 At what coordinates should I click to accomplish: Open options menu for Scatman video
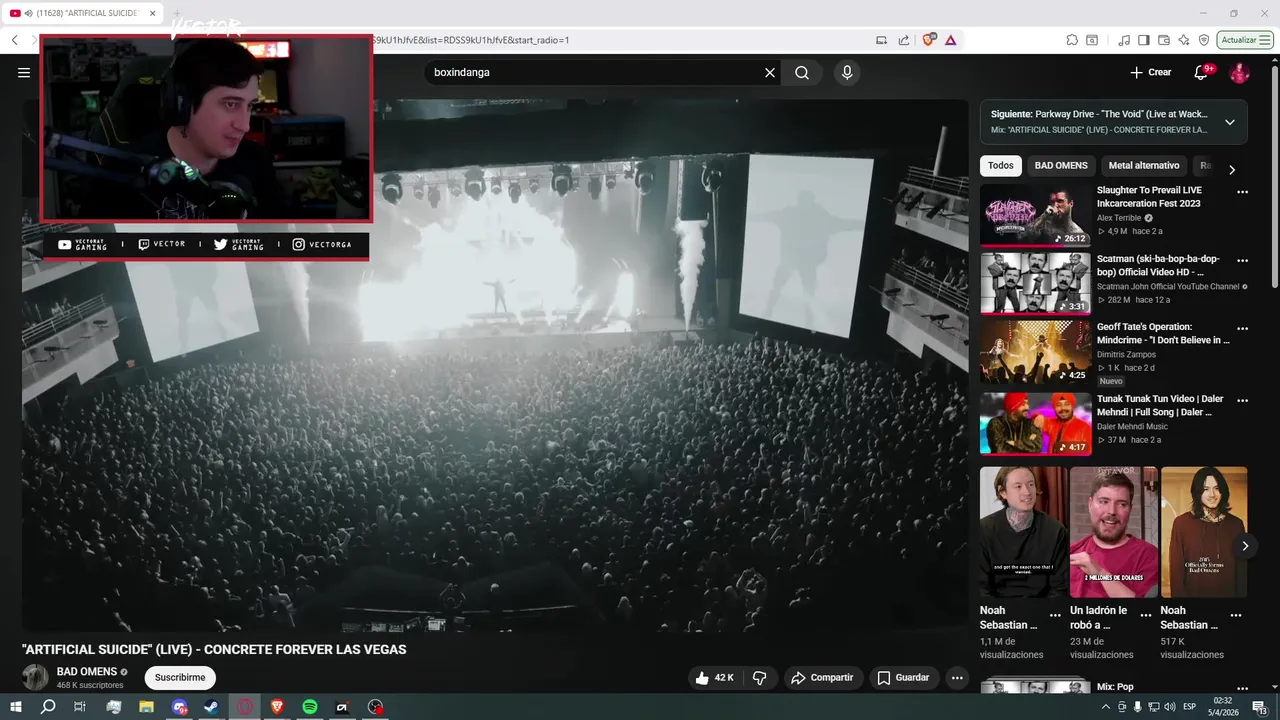point(1242,260)
